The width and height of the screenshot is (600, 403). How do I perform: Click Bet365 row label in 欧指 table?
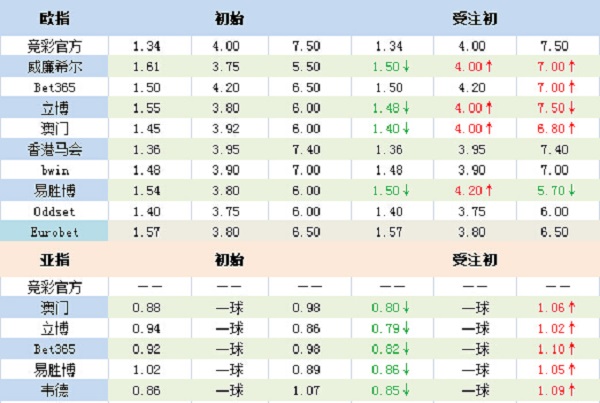pyautogui.click(x=55, y=88)
